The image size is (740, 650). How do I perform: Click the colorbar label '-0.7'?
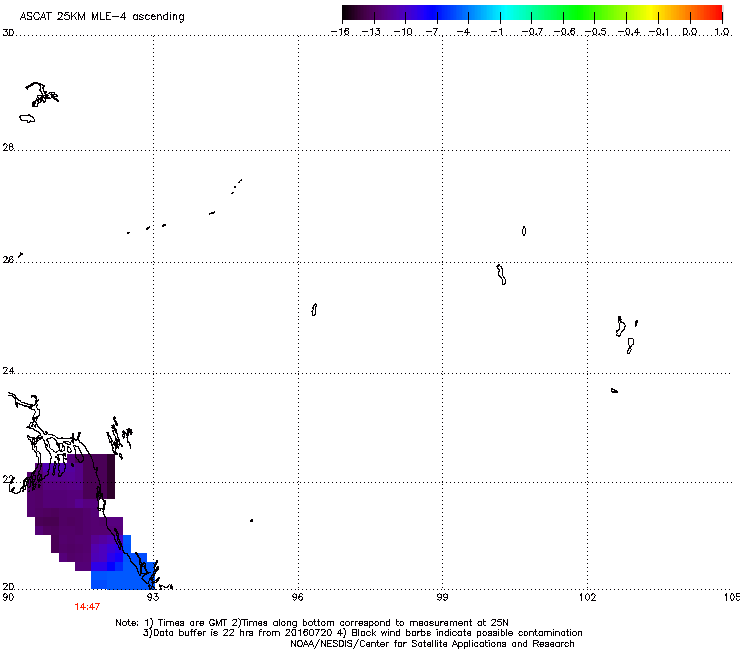point(532,32)
